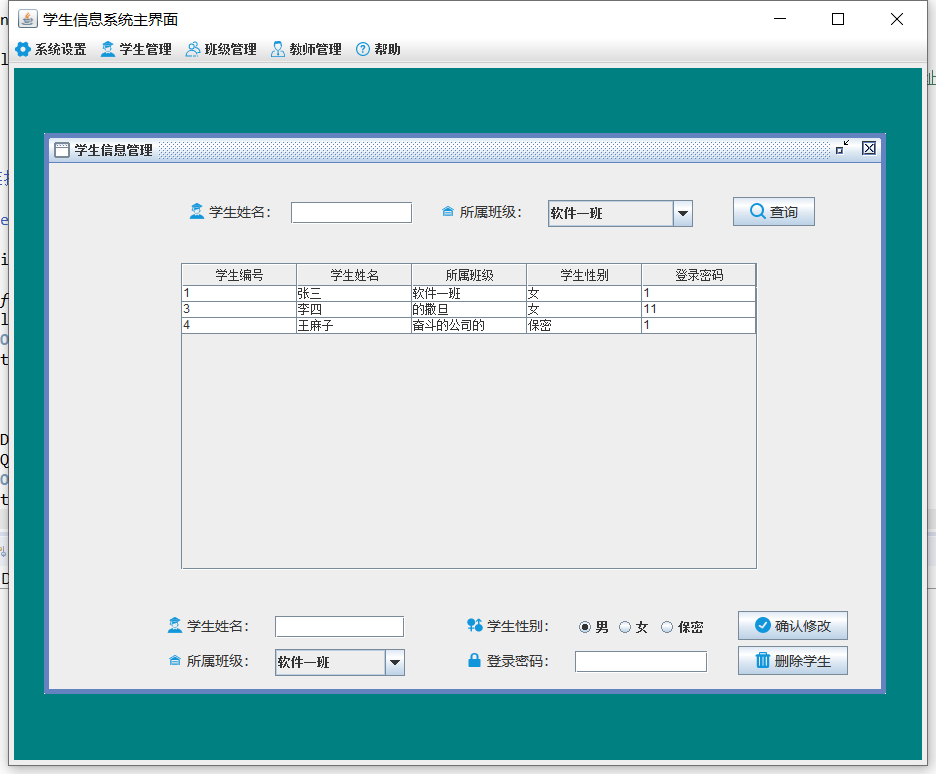Click the 教师管理 teacher icon
Screen dimensions: 936x774
276,48
